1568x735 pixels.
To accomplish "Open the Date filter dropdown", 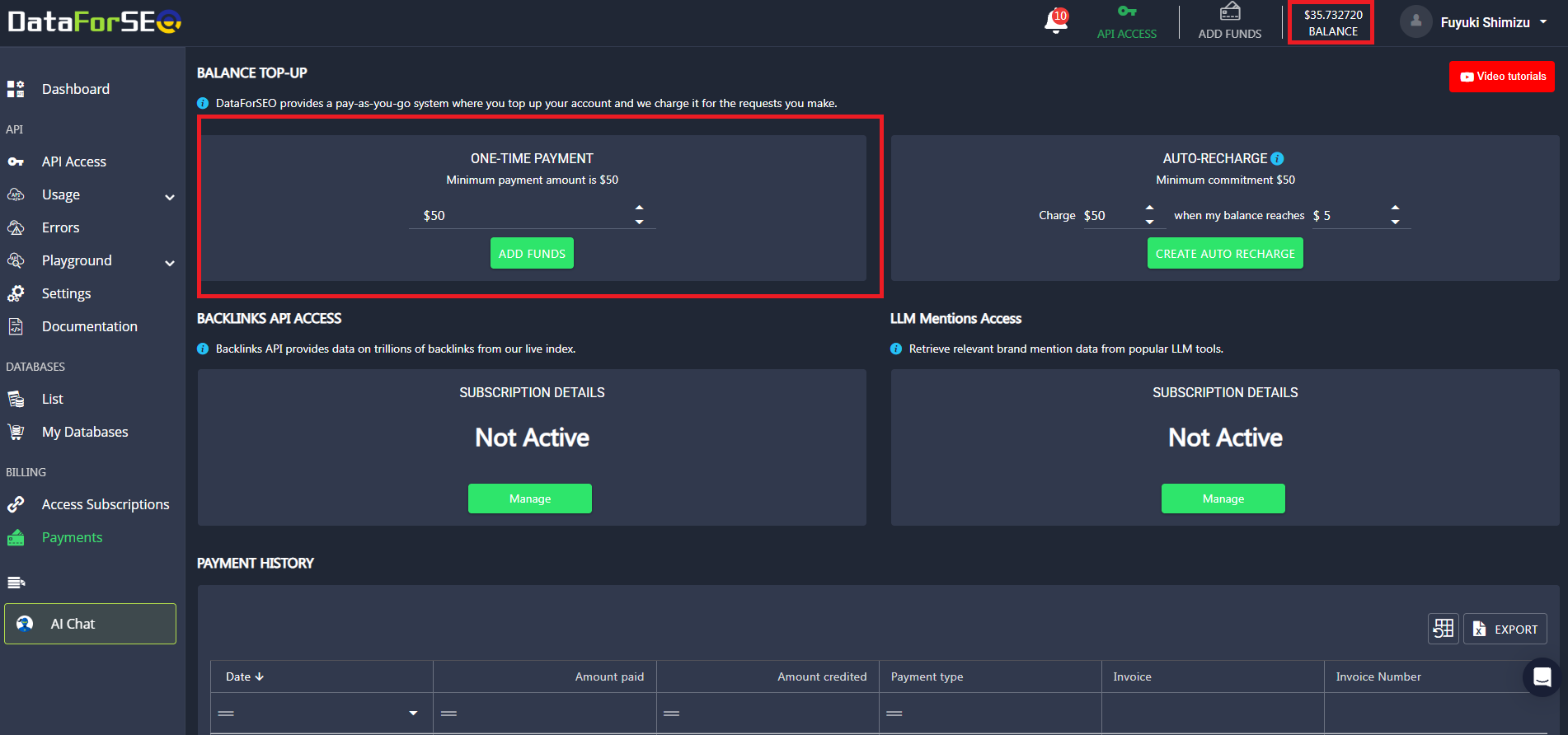I will pos(413,714).
